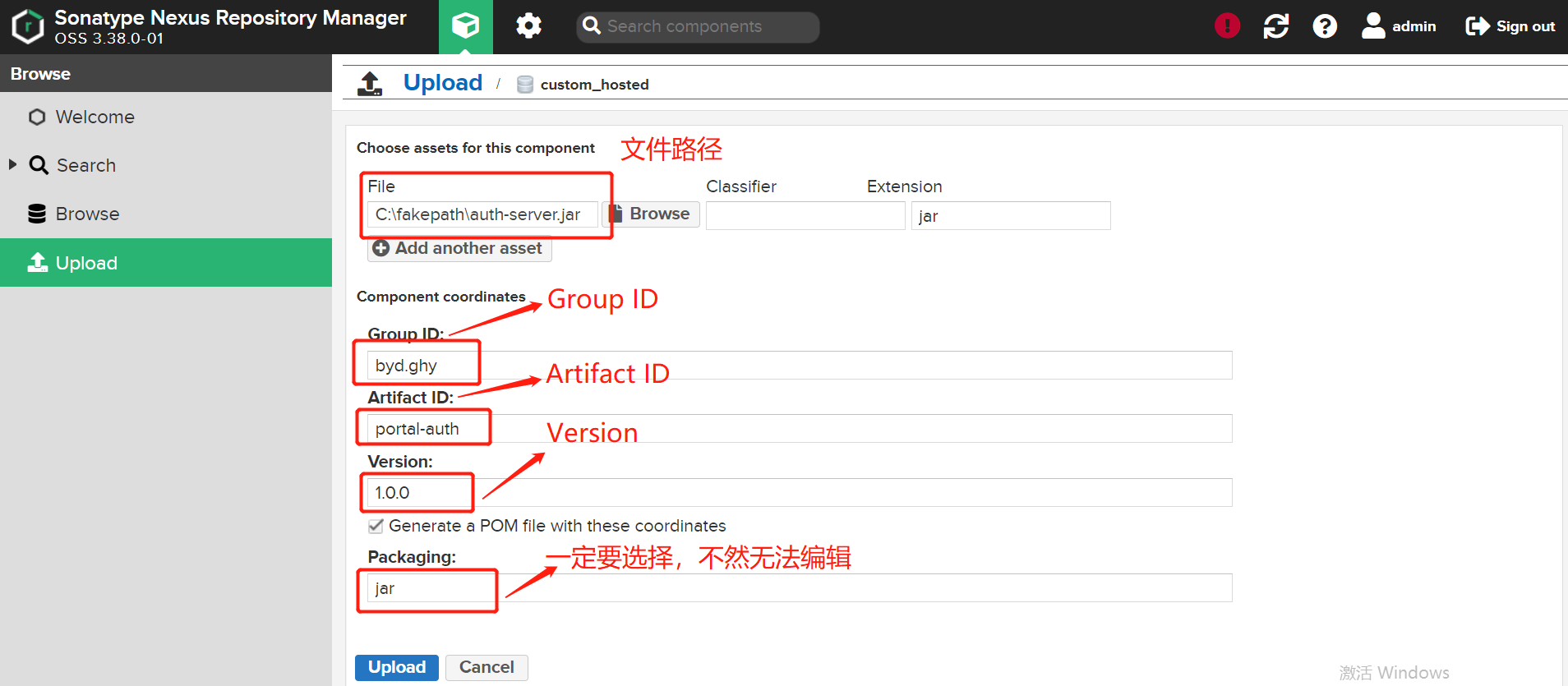Click Browse button to choose file
The image size is (1568, 686).
click(651, 214)
